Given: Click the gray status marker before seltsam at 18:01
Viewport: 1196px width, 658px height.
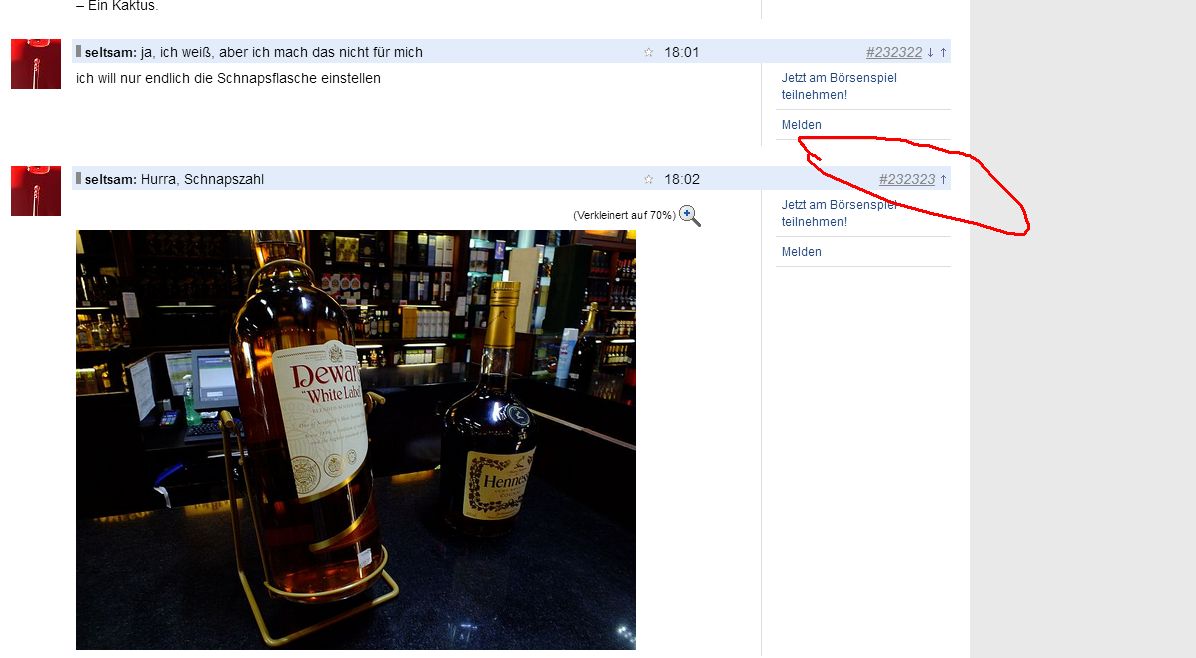Looking at the screenshot, I should [78, 52].
